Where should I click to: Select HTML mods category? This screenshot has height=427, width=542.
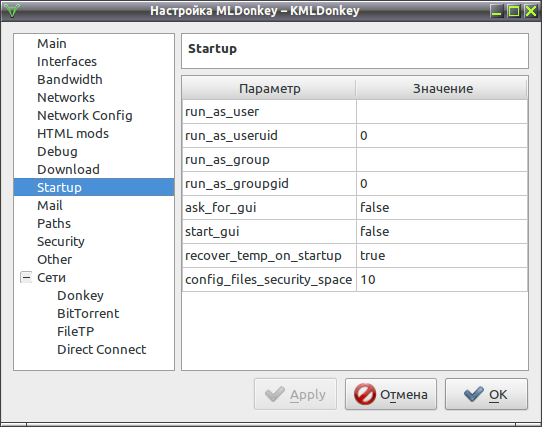click(x=73, y=133)
